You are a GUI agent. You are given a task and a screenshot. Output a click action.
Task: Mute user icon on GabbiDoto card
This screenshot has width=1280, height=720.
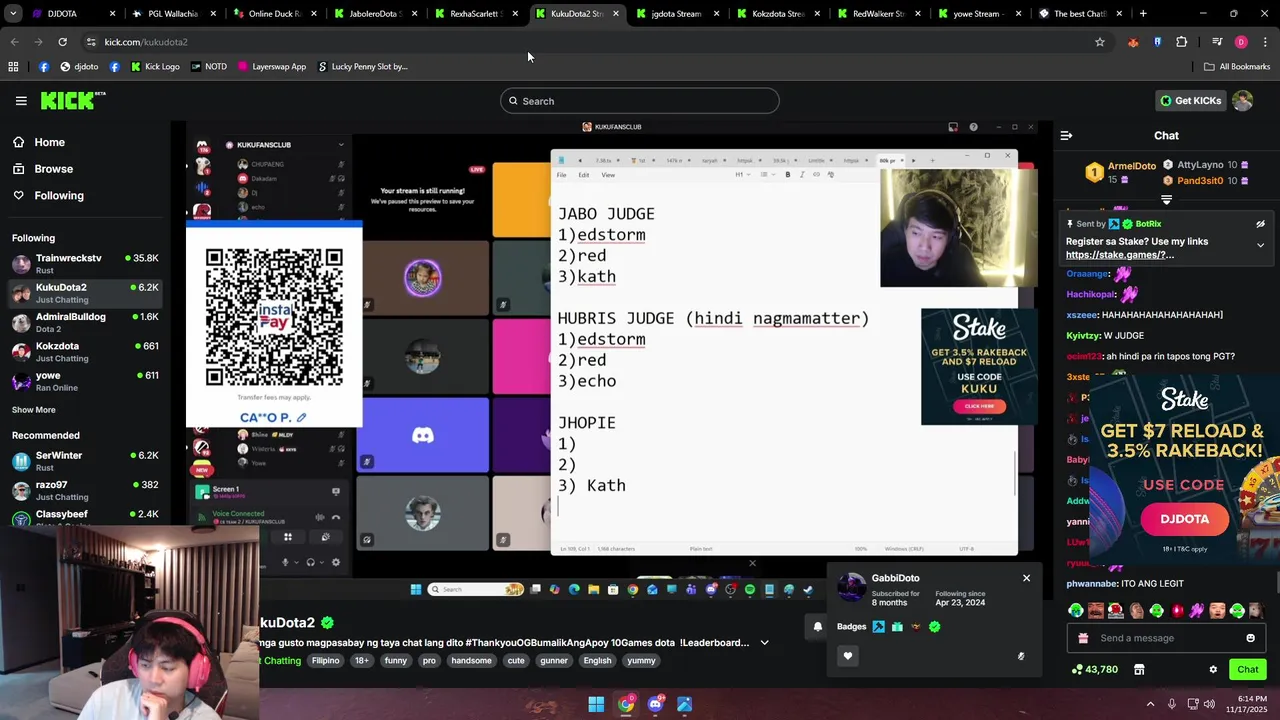(1021, 656)
